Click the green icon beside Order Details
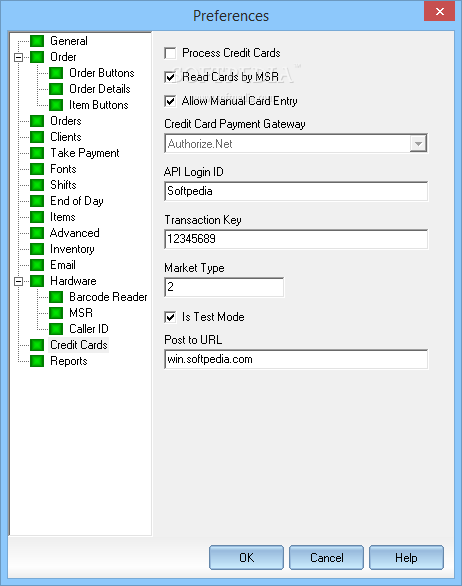Viewport: 462px width, 586px height. (x=56, y=89)
